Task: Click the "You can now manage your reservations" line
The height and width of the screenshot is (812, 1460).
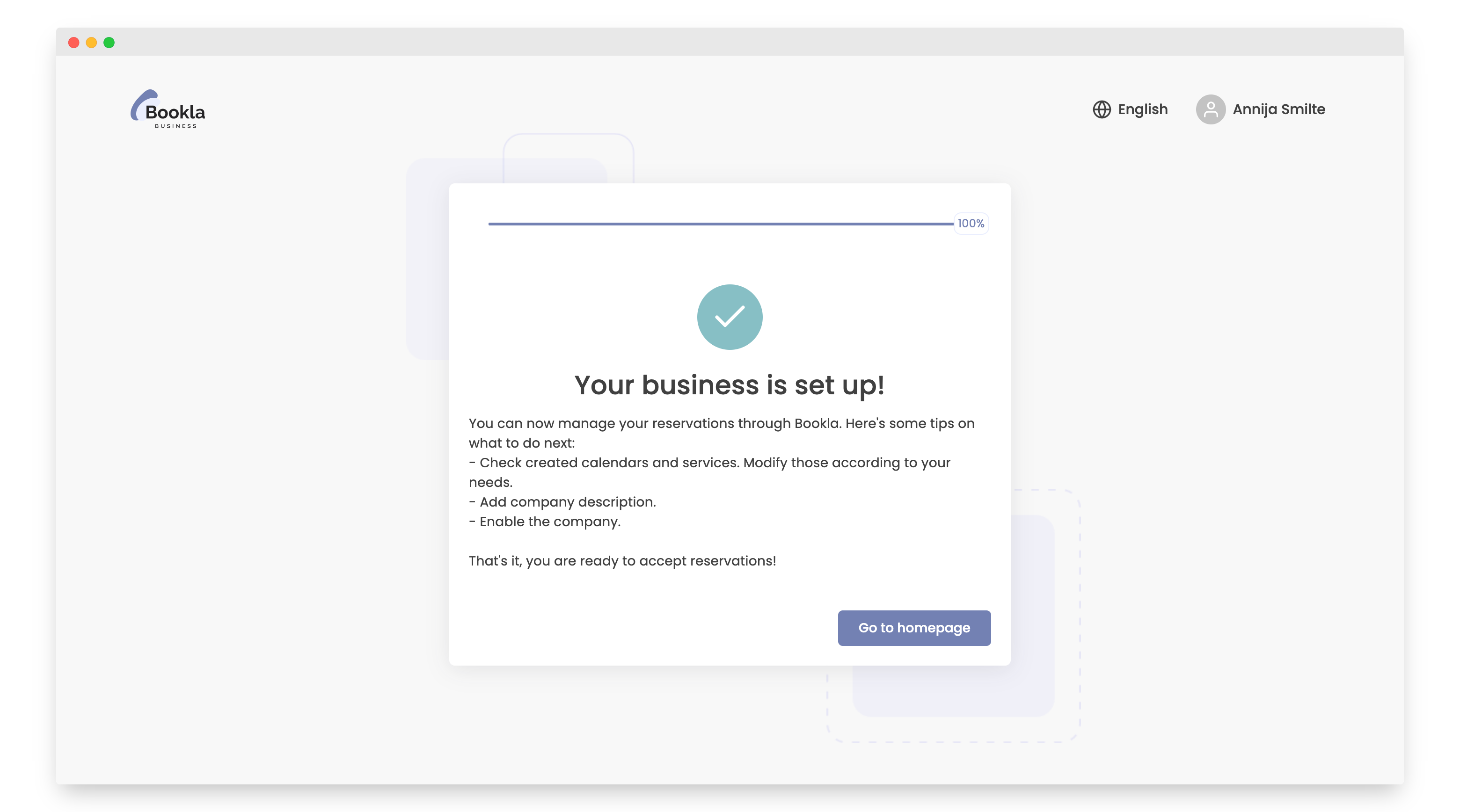Action: point(721,424)
